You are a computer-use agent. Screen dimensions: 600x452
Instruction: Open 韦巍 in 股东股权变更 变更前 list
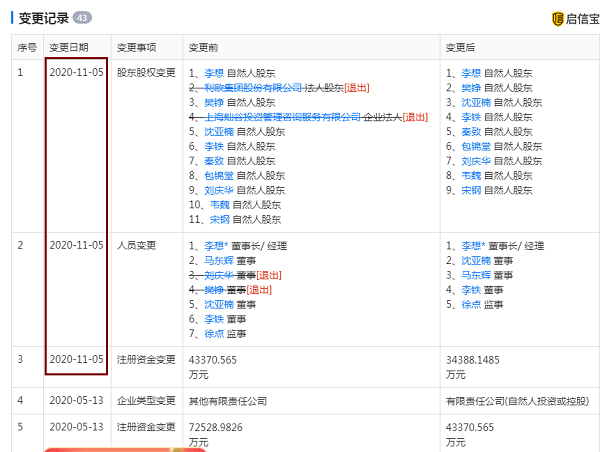click(220, 205)
